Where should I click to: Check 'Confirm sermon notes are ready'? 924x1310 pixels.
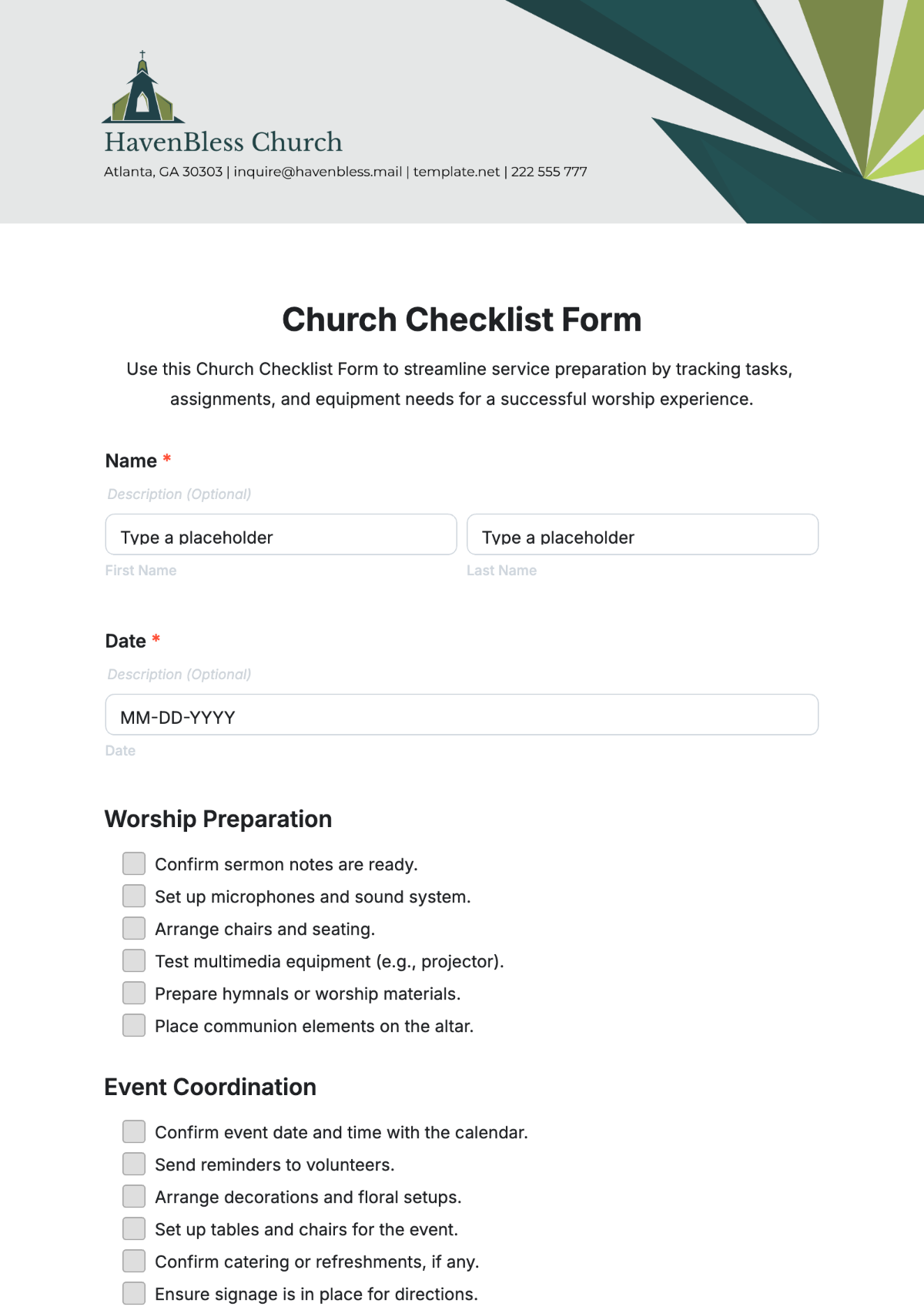[134, 864]
